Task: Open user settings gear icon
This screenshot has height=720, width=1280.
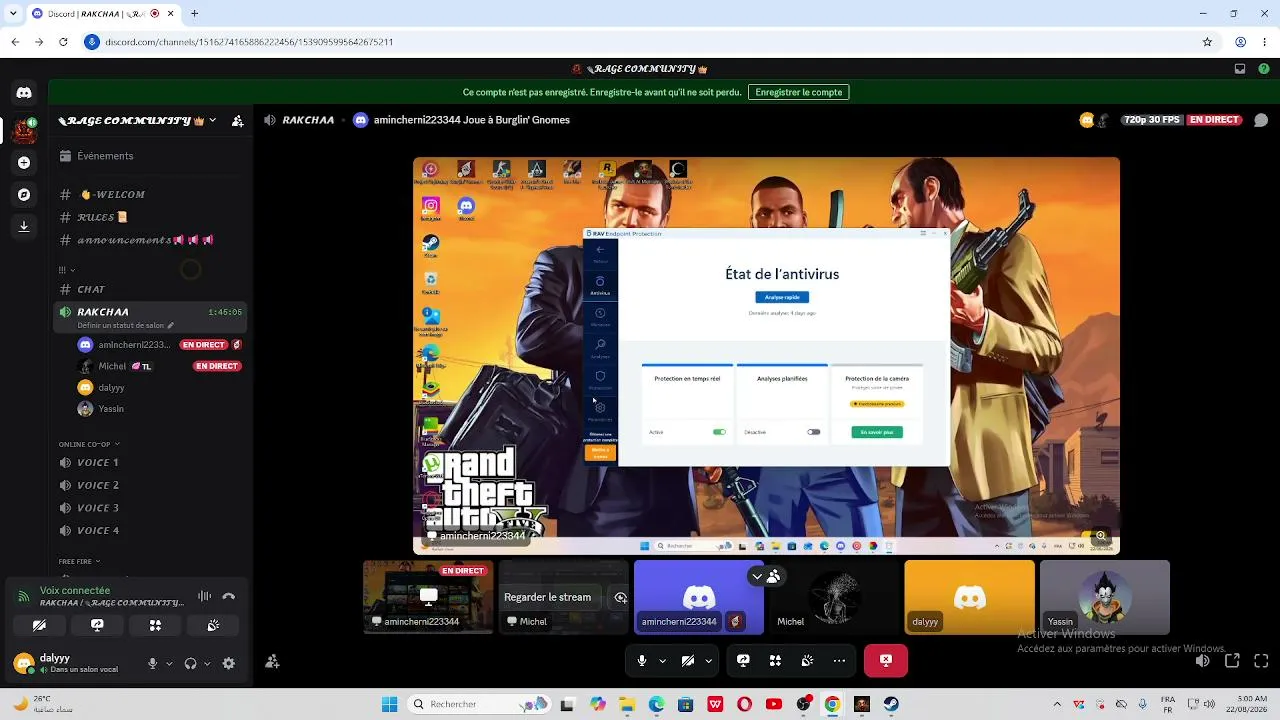Action: [x=229, y=663]
